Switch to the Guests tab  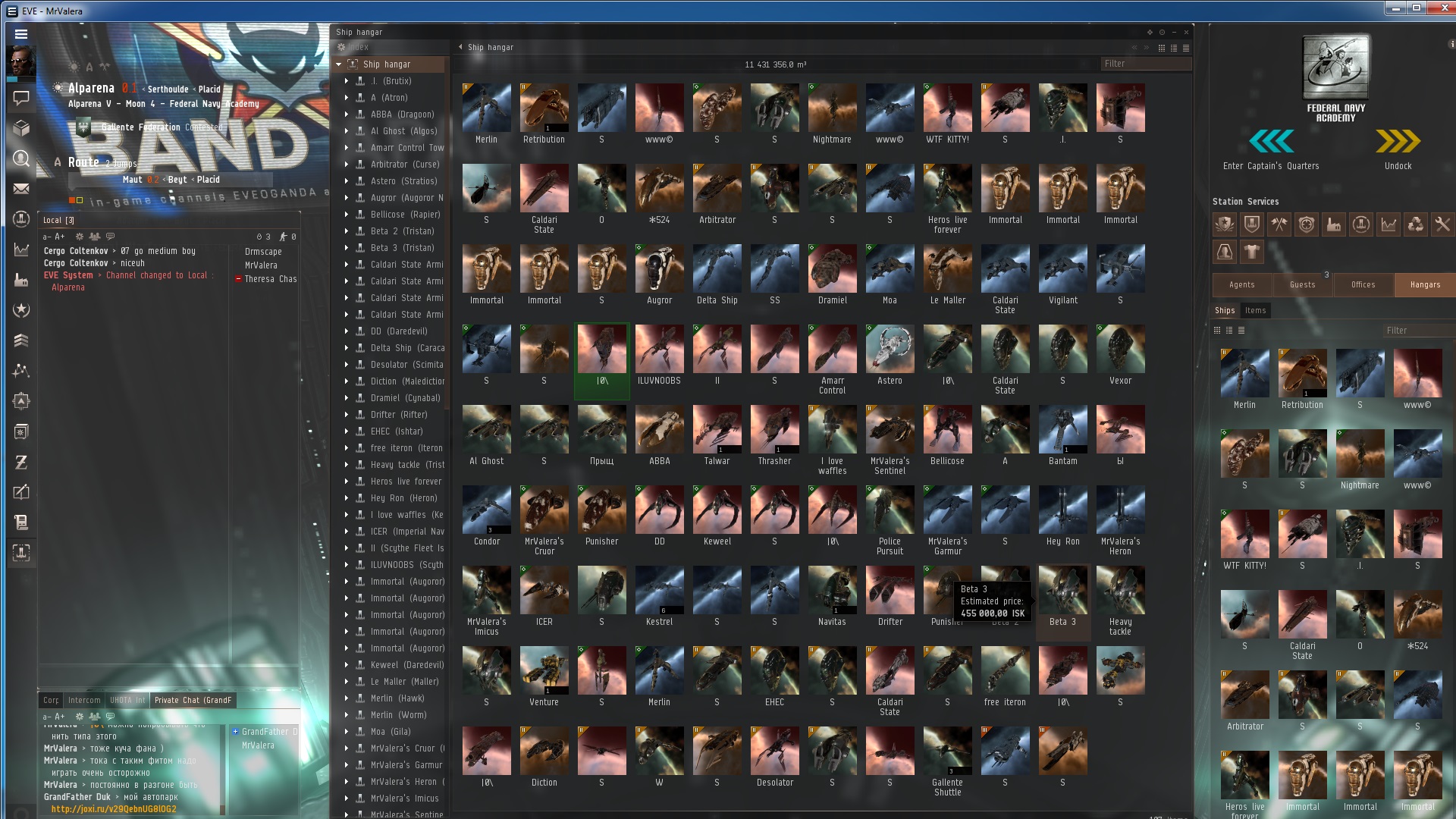pyautogui.click(x=1302, y=285)
